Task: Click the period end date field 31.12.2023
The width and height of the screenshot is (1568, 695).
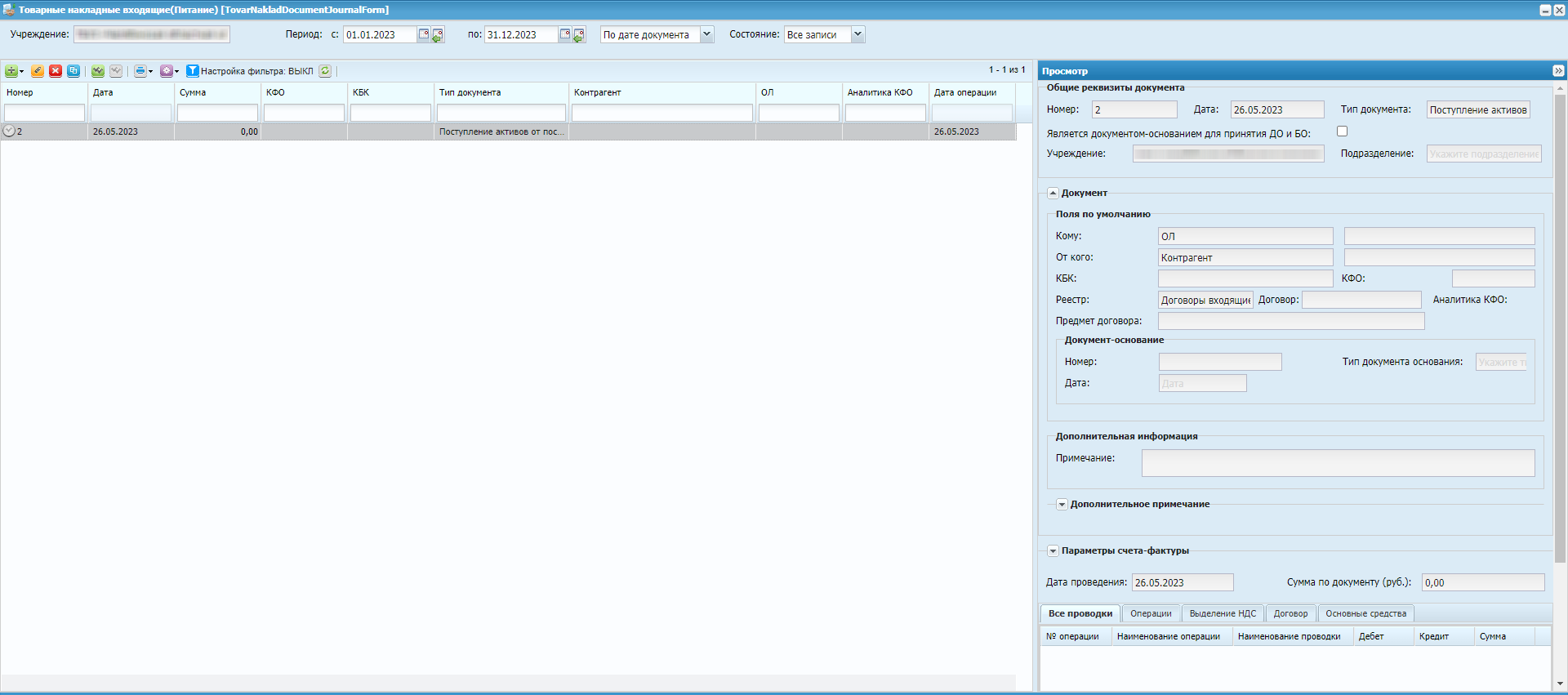Action: coord(522,34)
